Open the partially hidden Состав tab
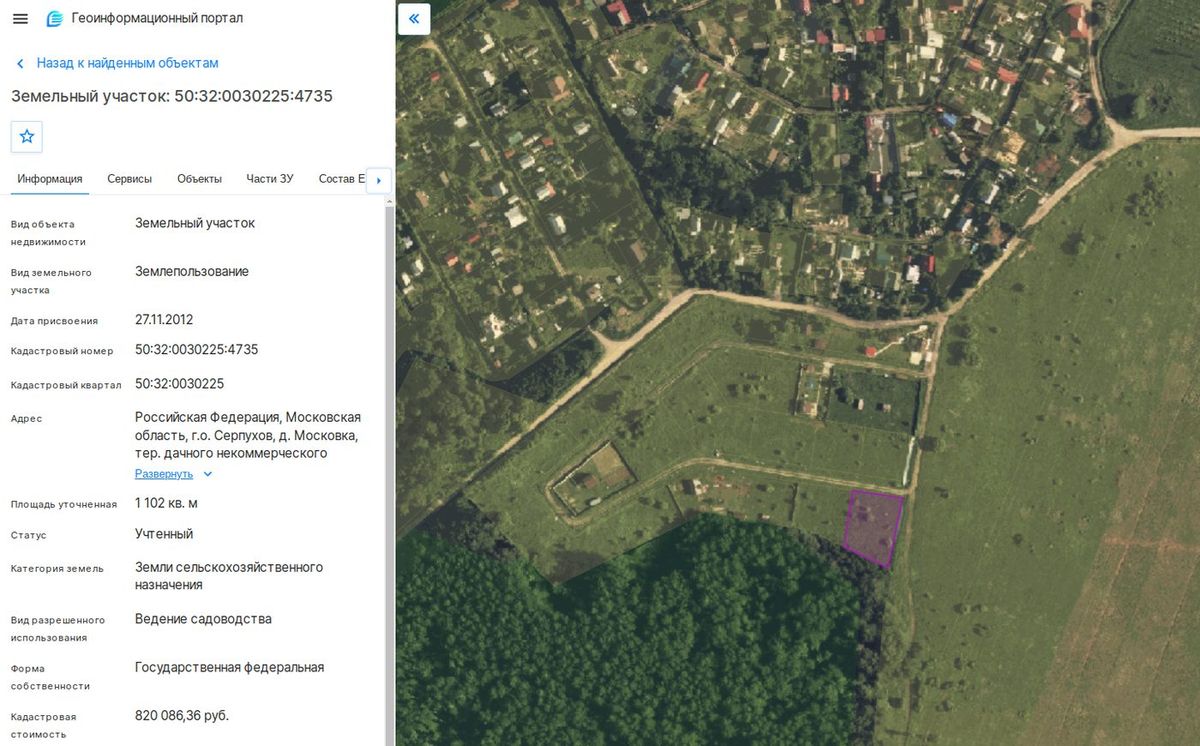The height and width of the screenshot is (746, 1200). tap(342, 179)
